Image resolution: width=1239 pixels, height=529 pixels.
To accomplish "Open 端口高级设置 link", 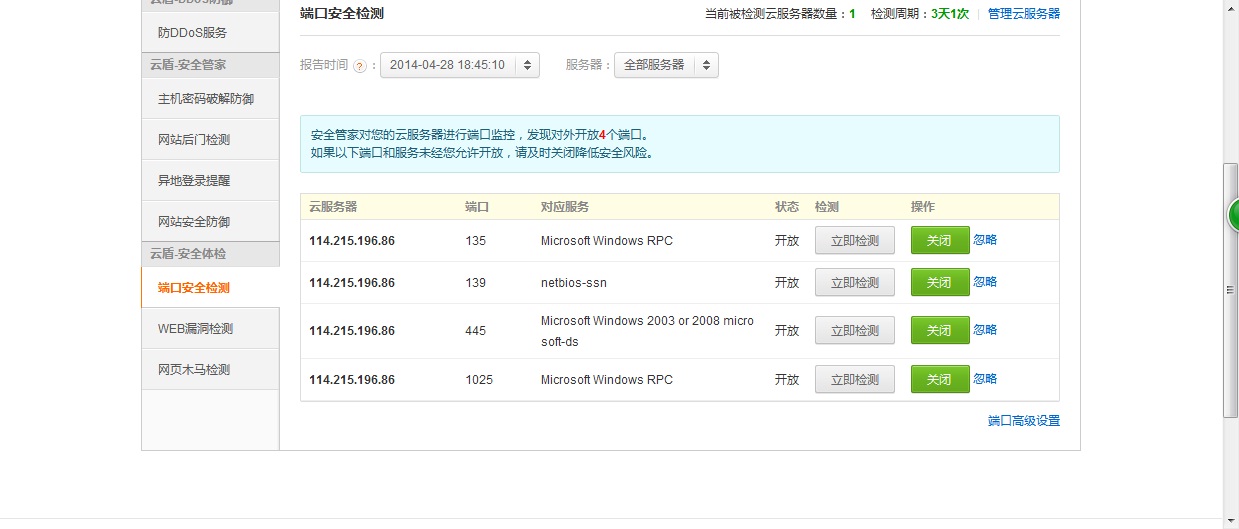I will coord(1023,421).
